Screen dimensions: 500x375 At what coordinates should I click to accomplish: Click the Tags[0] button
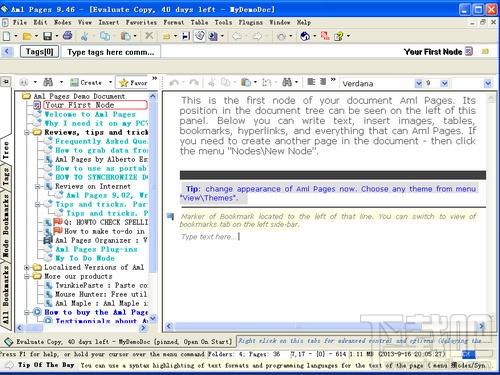pos(40,52)
